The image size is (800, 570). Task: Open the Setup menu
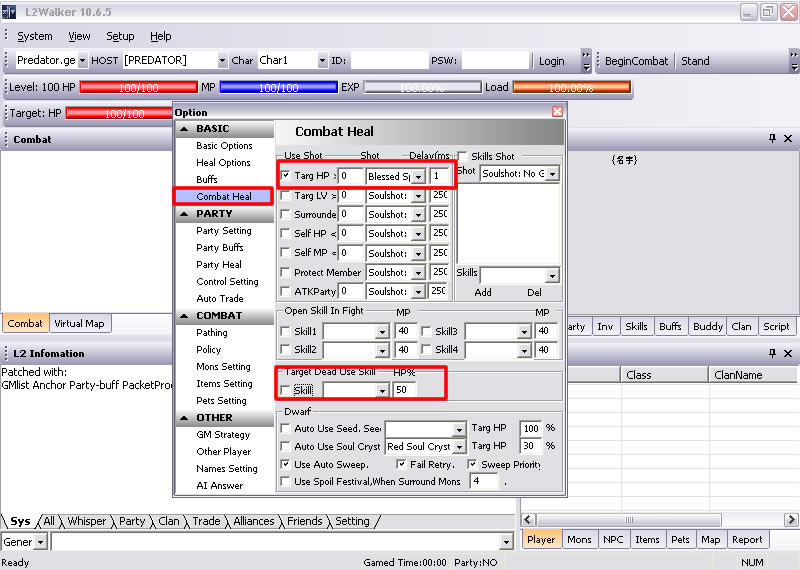(120, 36)
